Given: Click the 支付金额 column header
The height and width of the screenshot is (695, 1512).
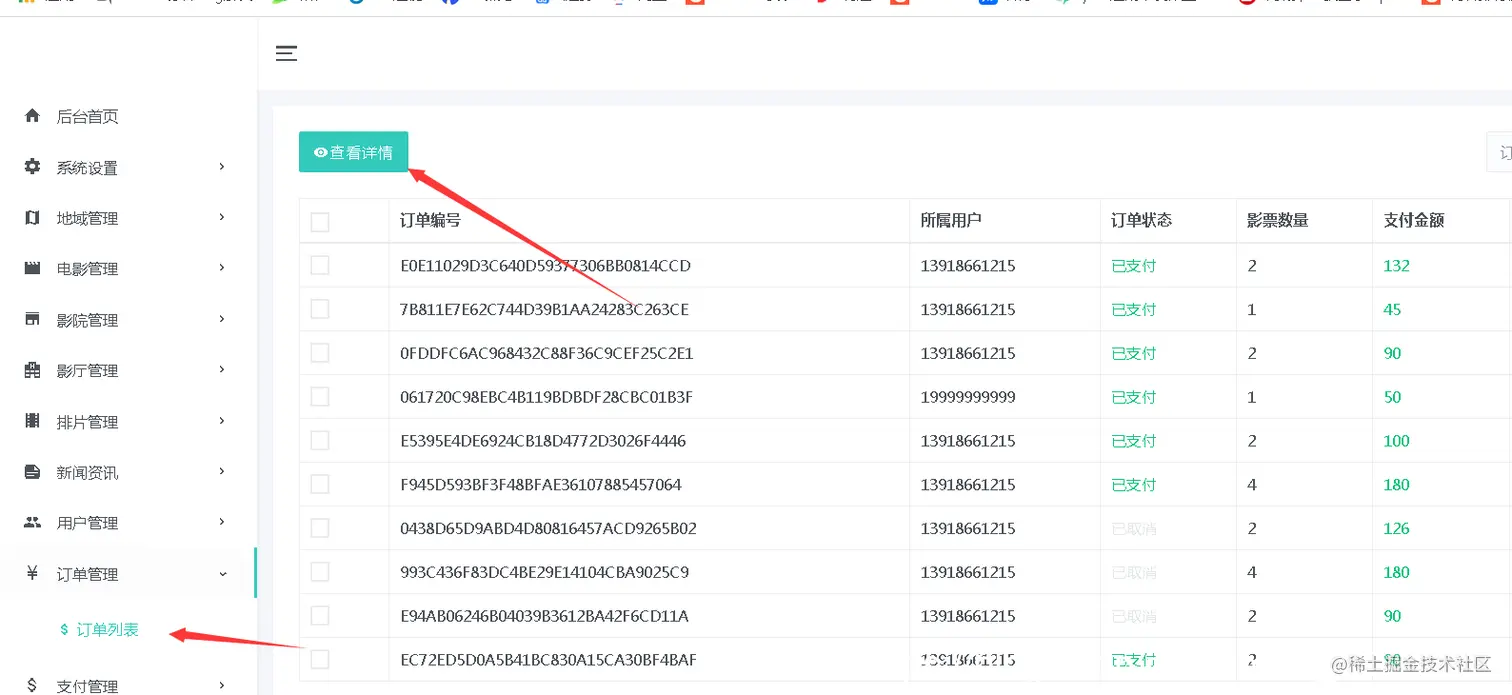Looking at the screenshot, I should pos(1414,220).
